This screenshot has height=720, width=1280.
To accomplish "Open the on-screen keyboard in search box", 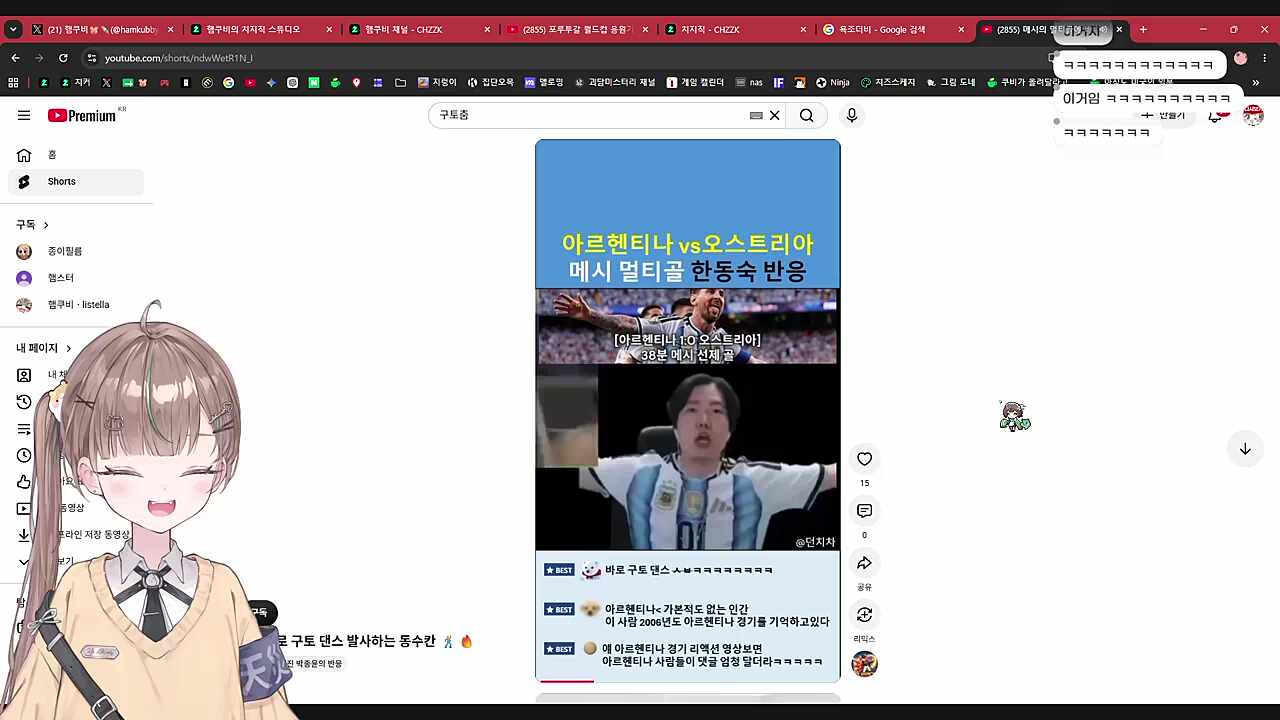I will 756,115.
